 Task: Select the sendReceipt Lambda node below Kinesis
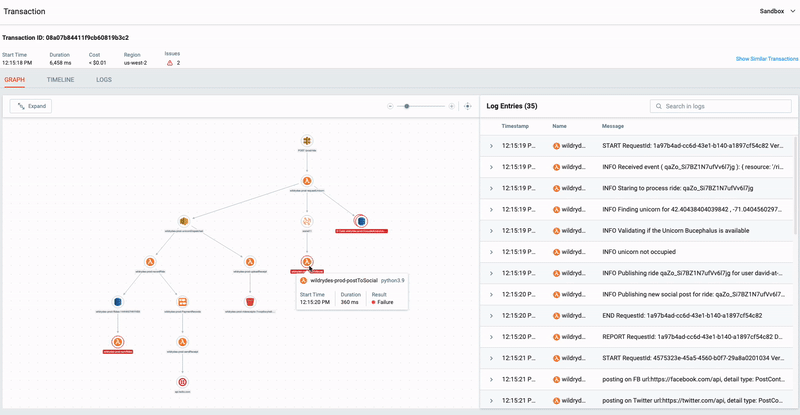[182, 342]
